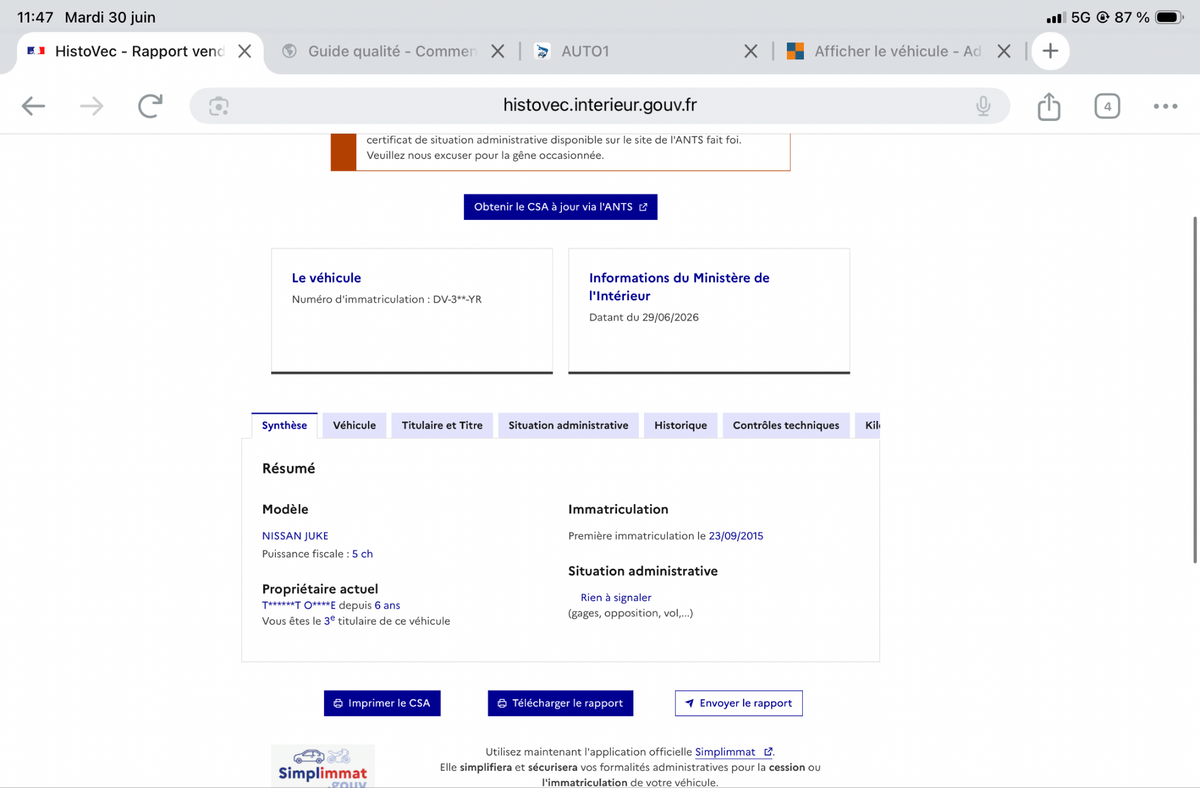
Task: Tap the camera lens icon in address bar
Action: click(x=219, y=106)
